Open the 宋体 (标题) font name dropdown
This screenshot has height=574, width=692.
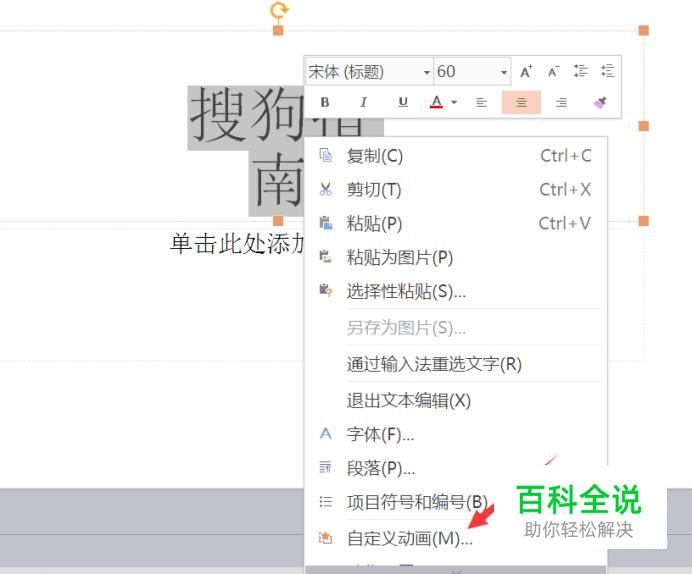[426, 72]
